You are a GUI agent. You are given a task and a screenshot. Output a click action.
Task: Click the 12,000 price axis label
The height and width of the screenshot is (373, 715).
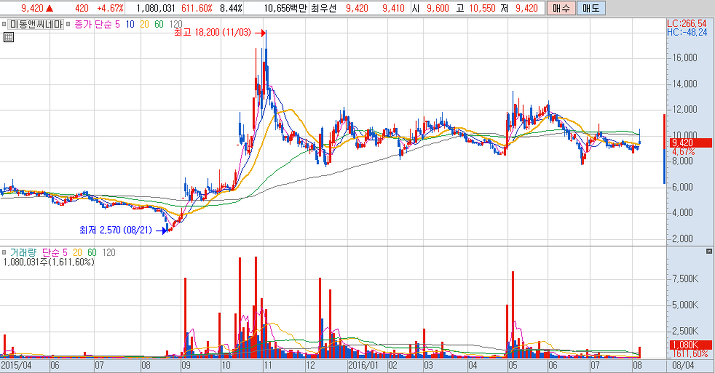(x=684, y=109)
